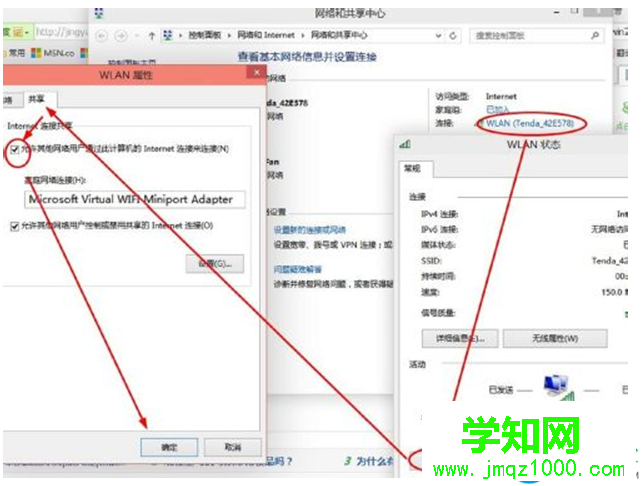
Task: Click the forward arrow in Network Center
Action: point(121,36)
